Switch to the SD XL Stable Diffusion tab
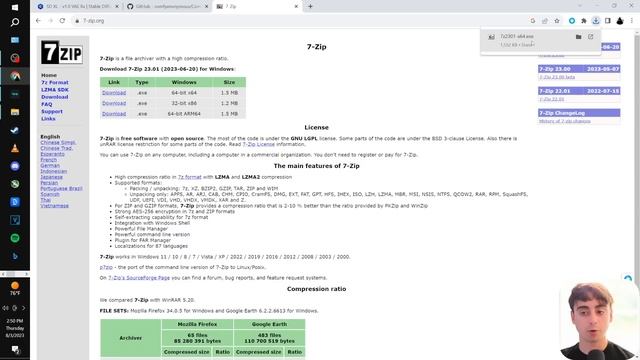 pos(77,7)
